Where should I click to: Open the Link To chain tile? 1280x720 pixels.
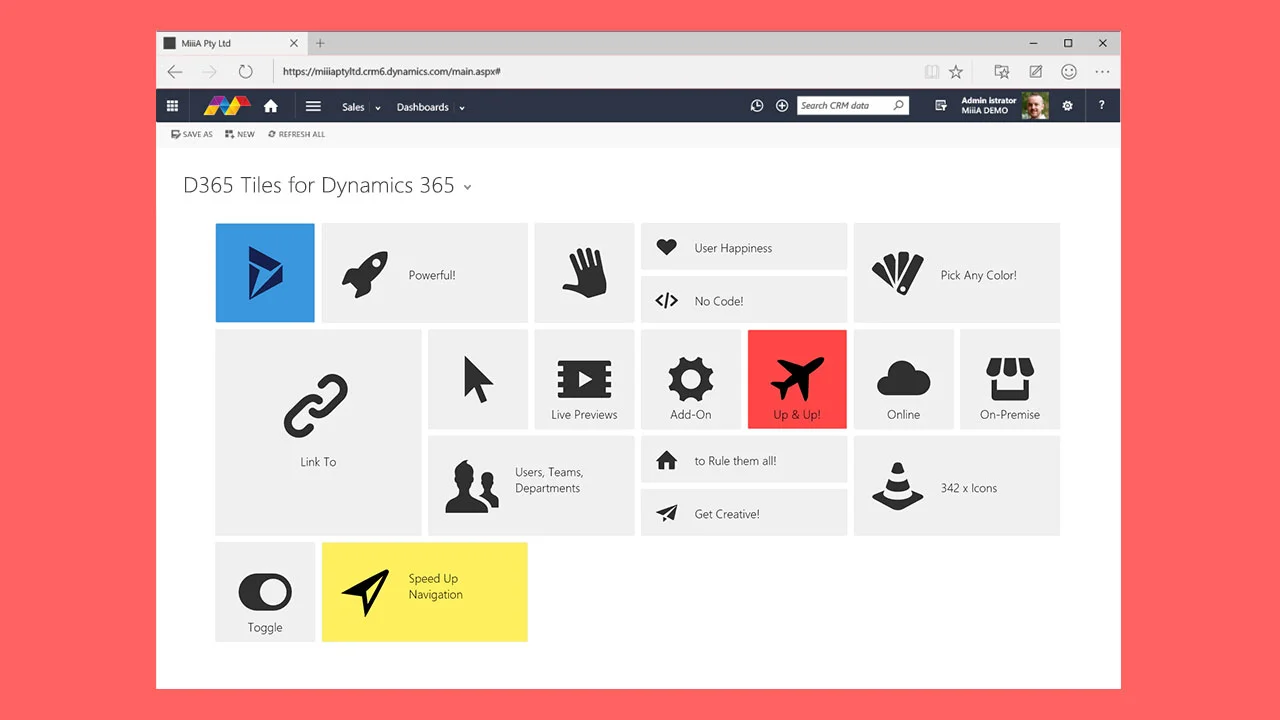[318, 432]
